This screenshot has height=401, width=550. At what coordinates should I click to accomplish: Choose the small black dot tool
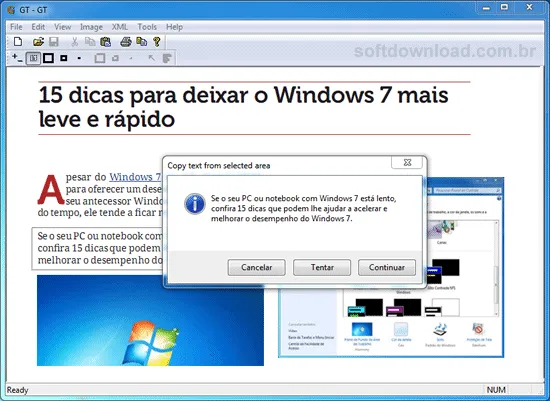(x=79, y=58)
